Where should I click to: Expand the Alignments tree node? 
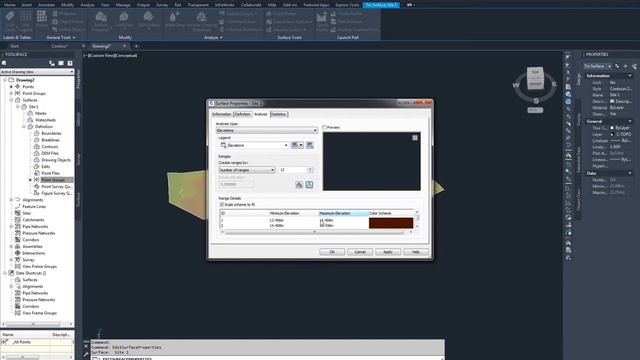tap(11, 200)
